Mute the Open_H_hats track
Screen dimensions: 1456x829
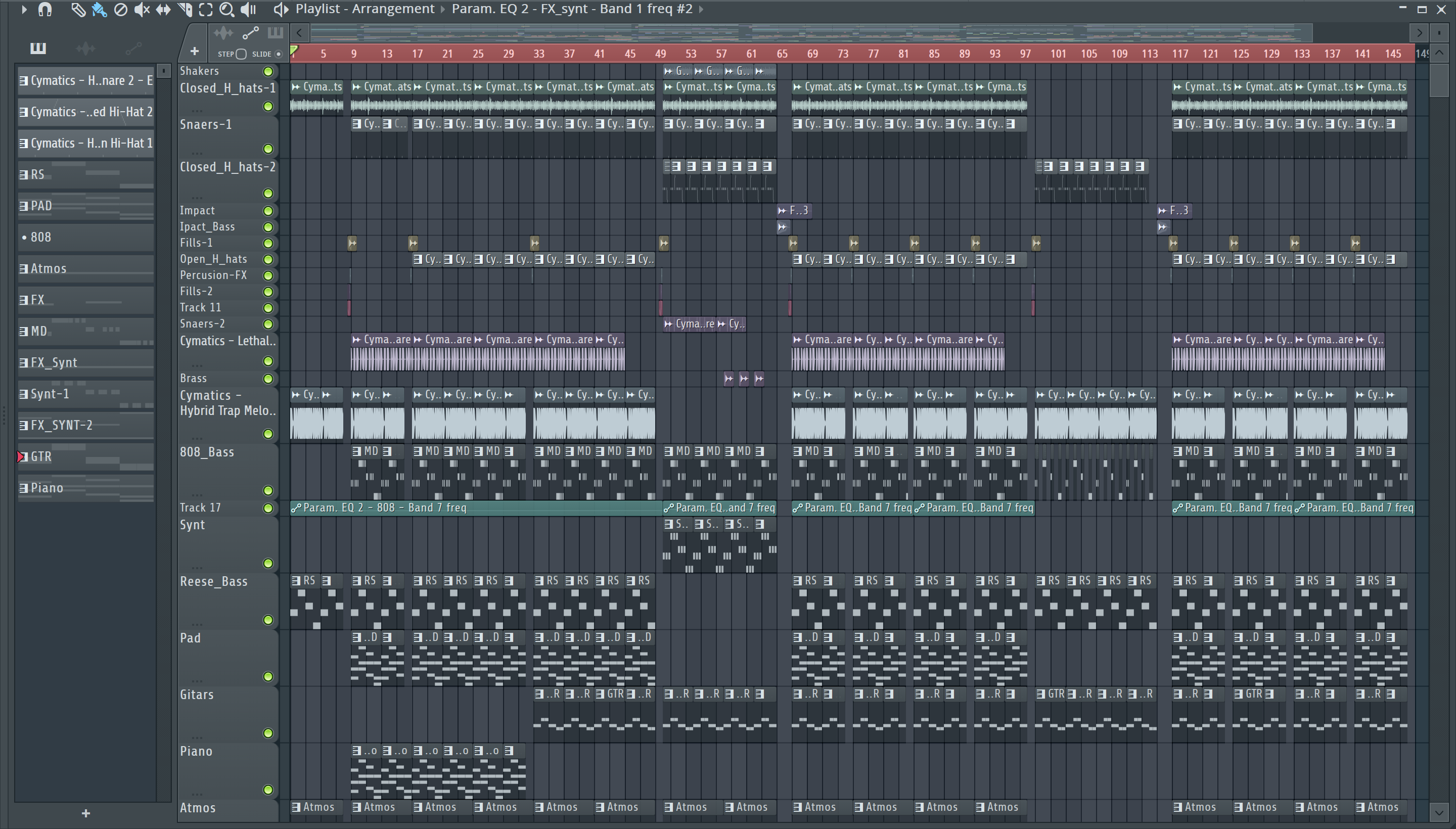coord(267,259)
